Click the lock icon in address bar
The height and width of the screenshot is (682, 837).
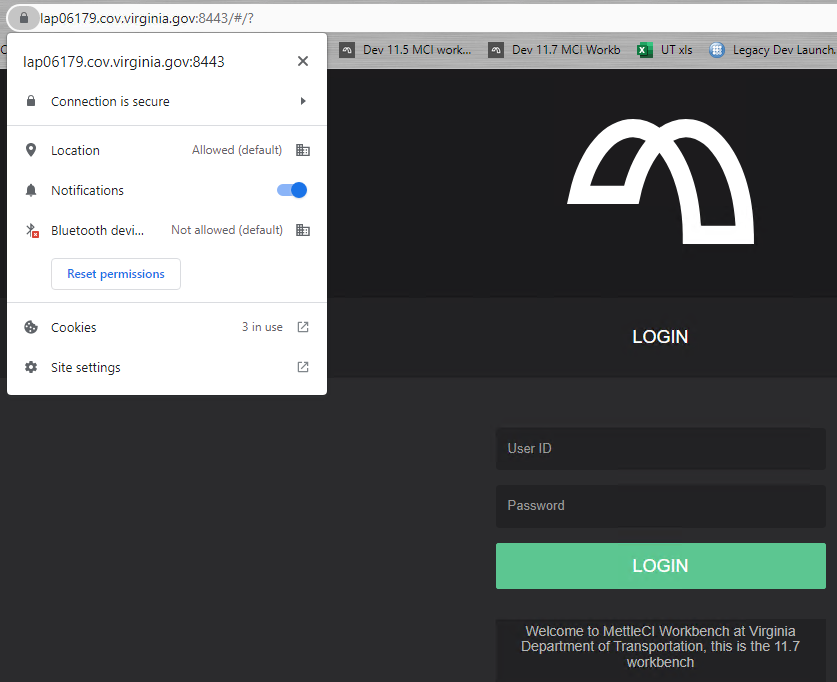coord(24,18)
